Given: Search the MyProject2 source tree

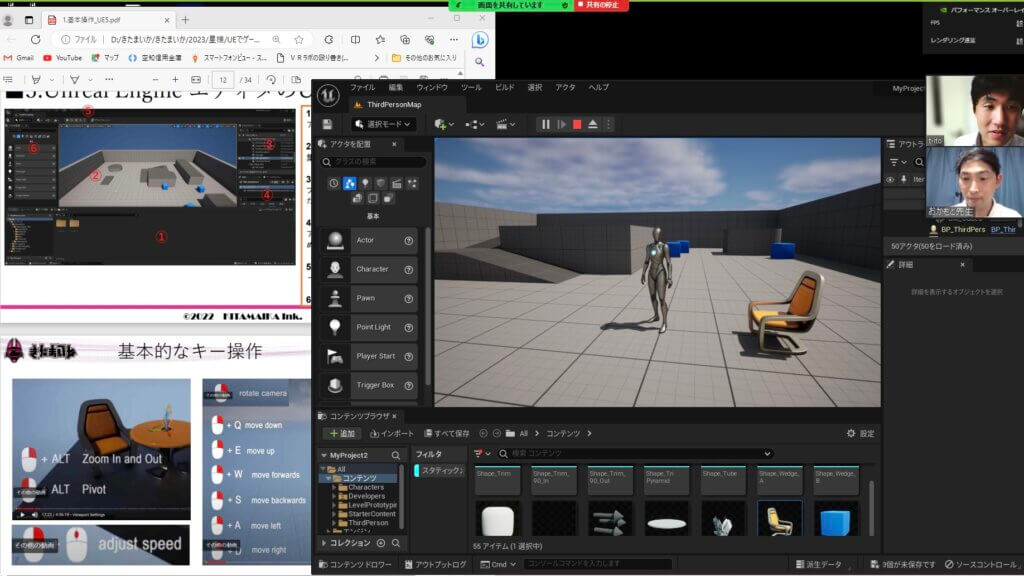Looking at the screenshot, I should tap(396, 455).
